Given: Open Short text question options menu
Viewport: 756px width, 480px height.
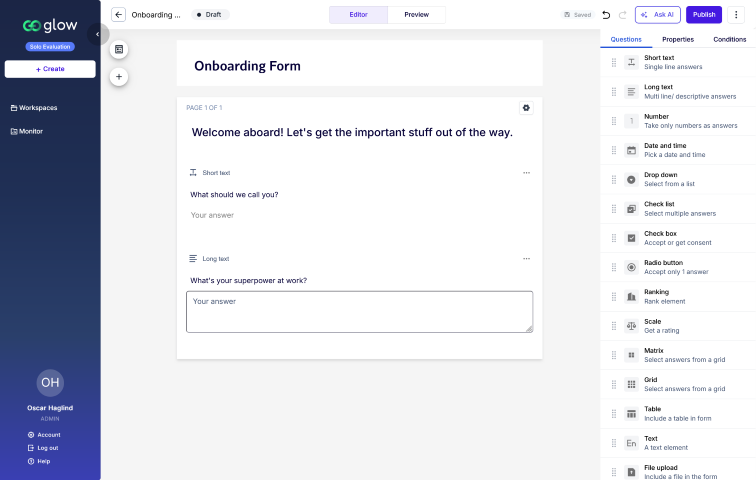Looking at the screenshot, I should point(526,173).
